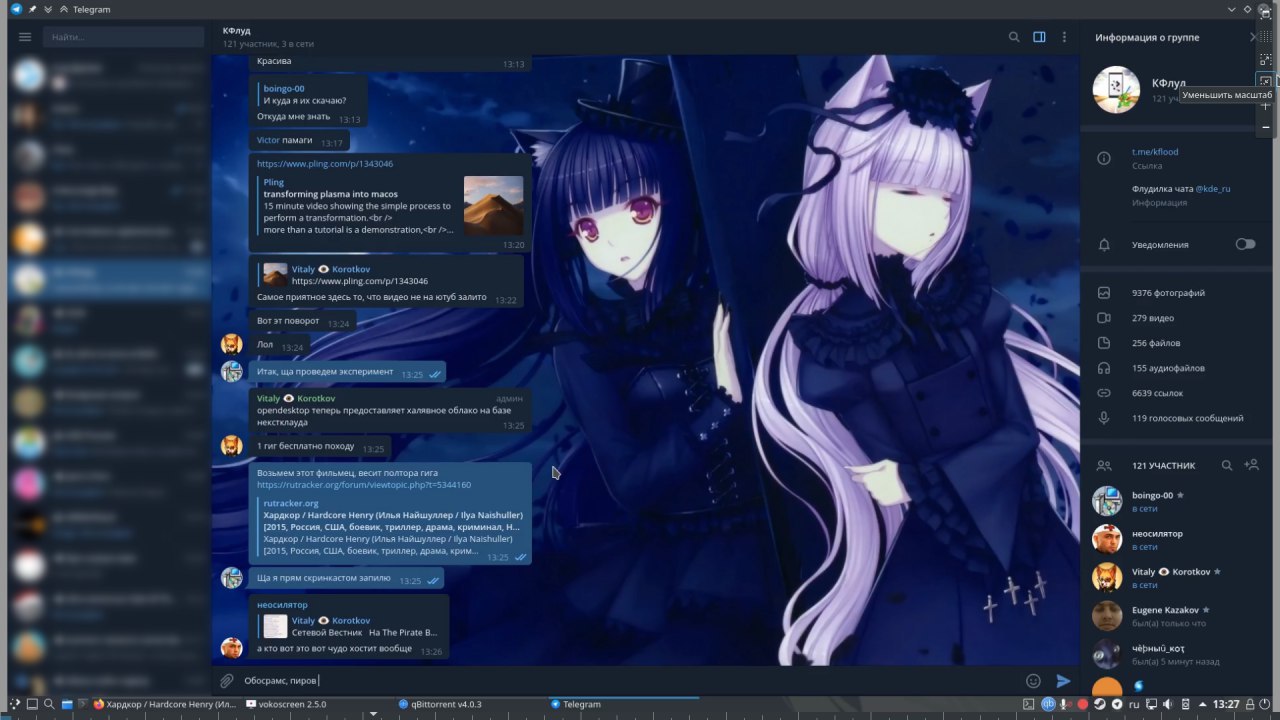Open the Telegram hamburger main menu

click(25, 37)
